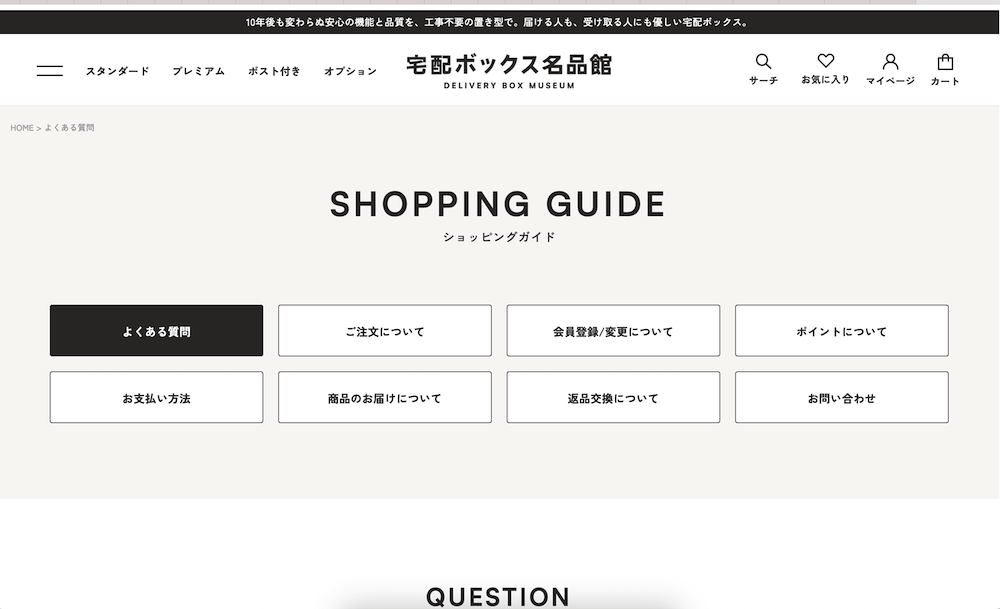The width and height of the screenshot is (1000, 609).
Task: Select the よくある質問 tab button
Action: click(156, 330)
